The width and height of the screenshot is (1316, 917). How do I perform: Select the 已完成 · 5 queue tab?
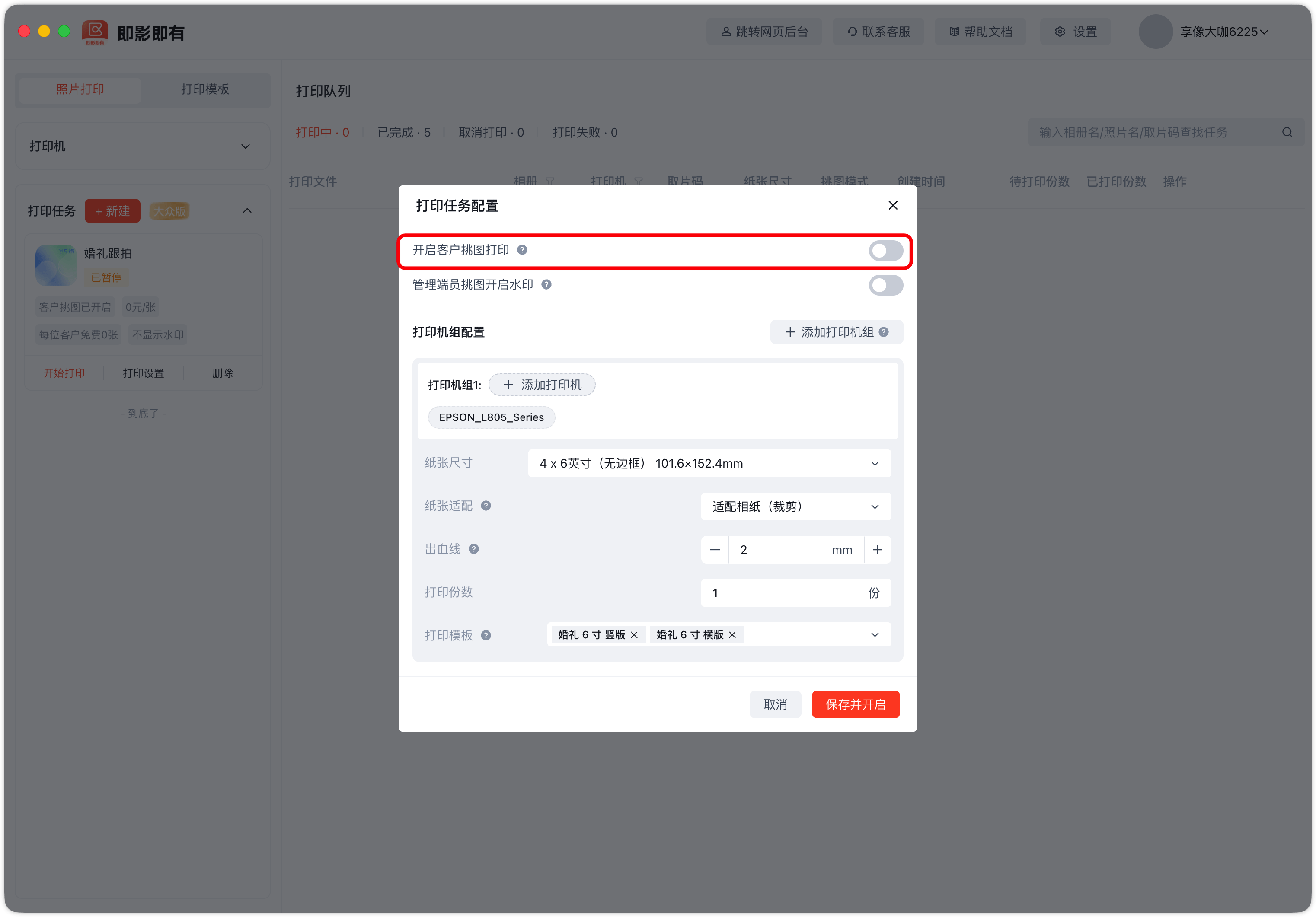[403, 132]
